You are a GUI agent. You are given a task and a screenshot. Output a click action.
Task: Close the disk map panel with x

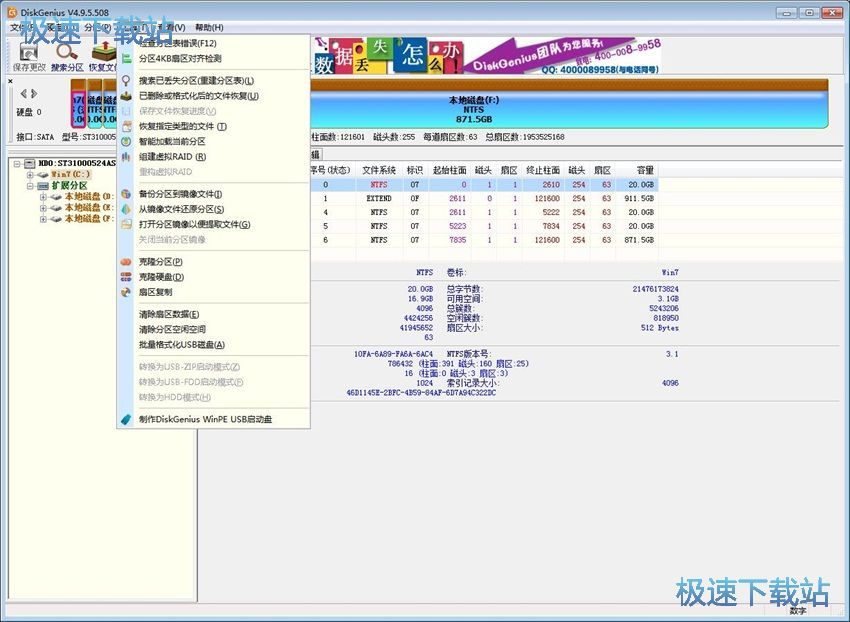pos(10,81)
